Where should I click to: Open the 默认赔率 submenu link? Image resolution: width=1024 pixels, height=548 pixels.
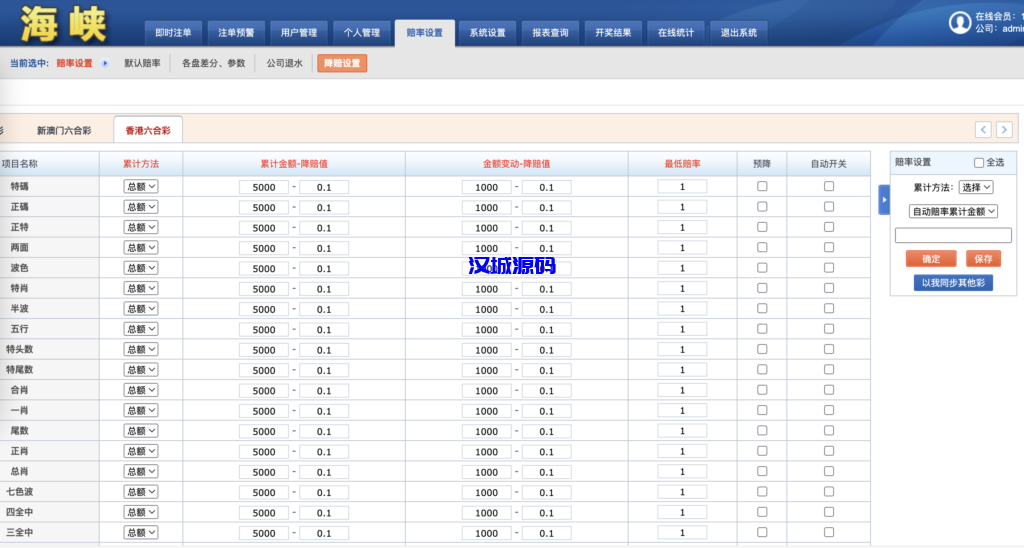142,63
